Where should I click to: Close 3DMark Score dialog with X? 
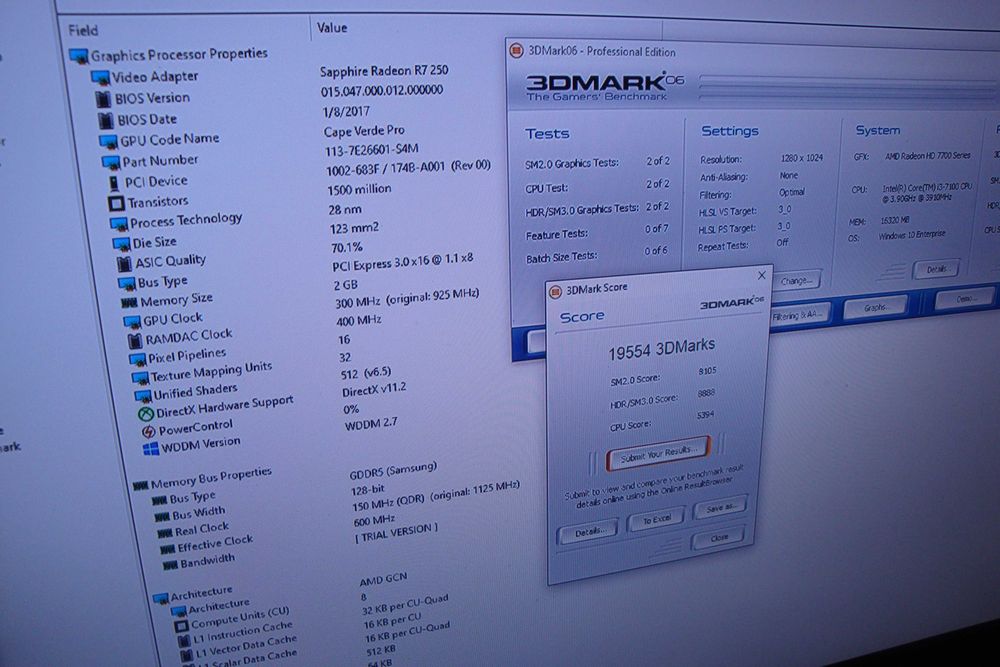tap(761, 275)
